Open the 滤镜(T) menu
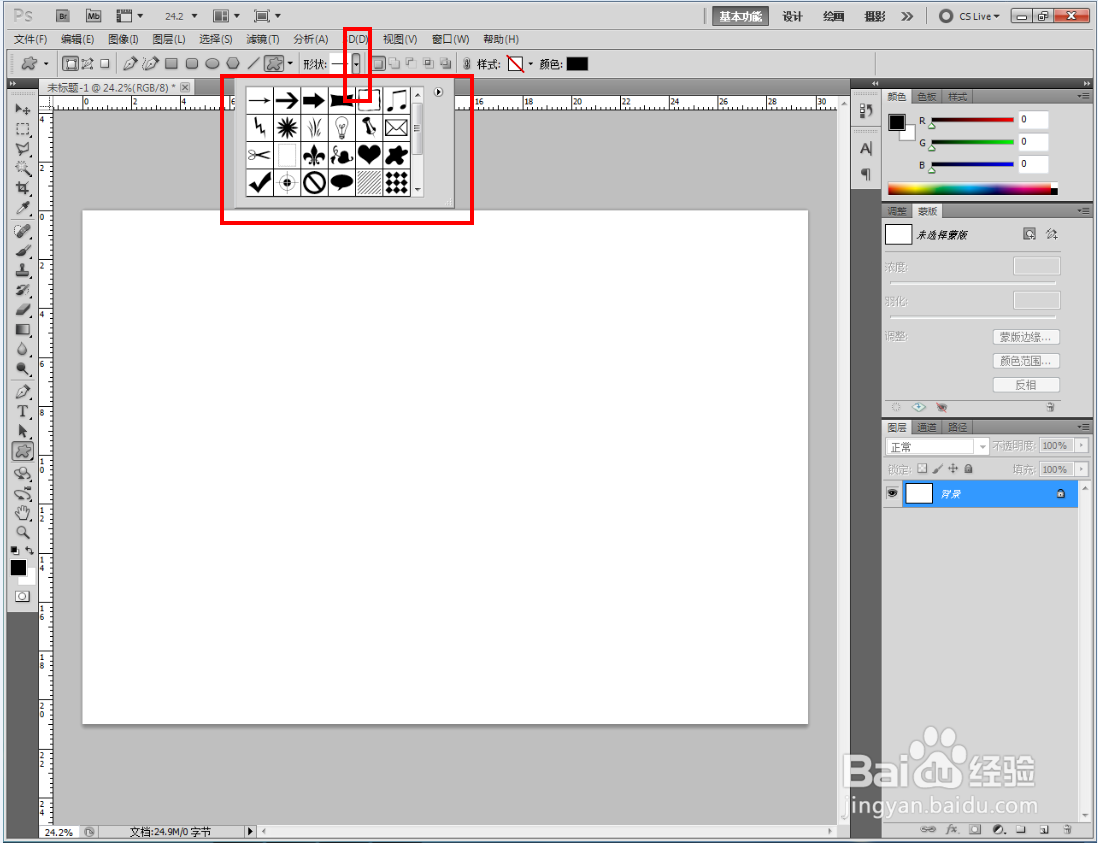Screen dimensions: 1098x843 click(x=263, y=39)
